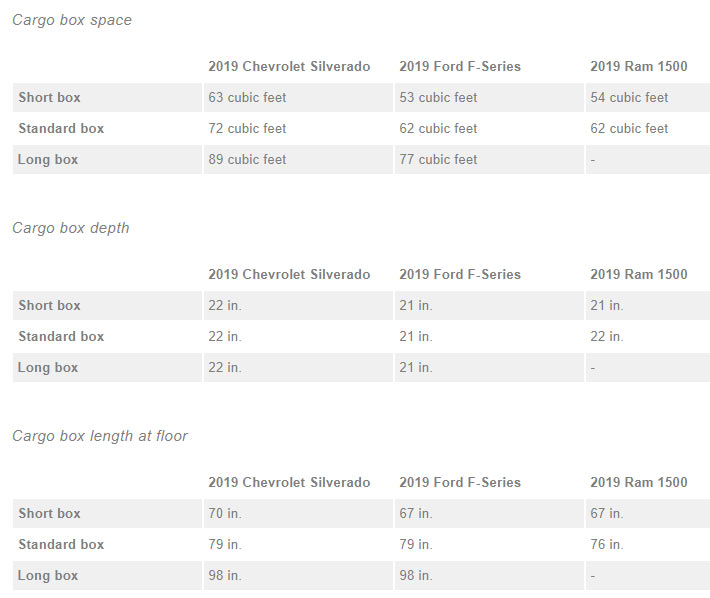
Task: Select the Silverado standard box 72 cubic feet cell
Action: 247,129
